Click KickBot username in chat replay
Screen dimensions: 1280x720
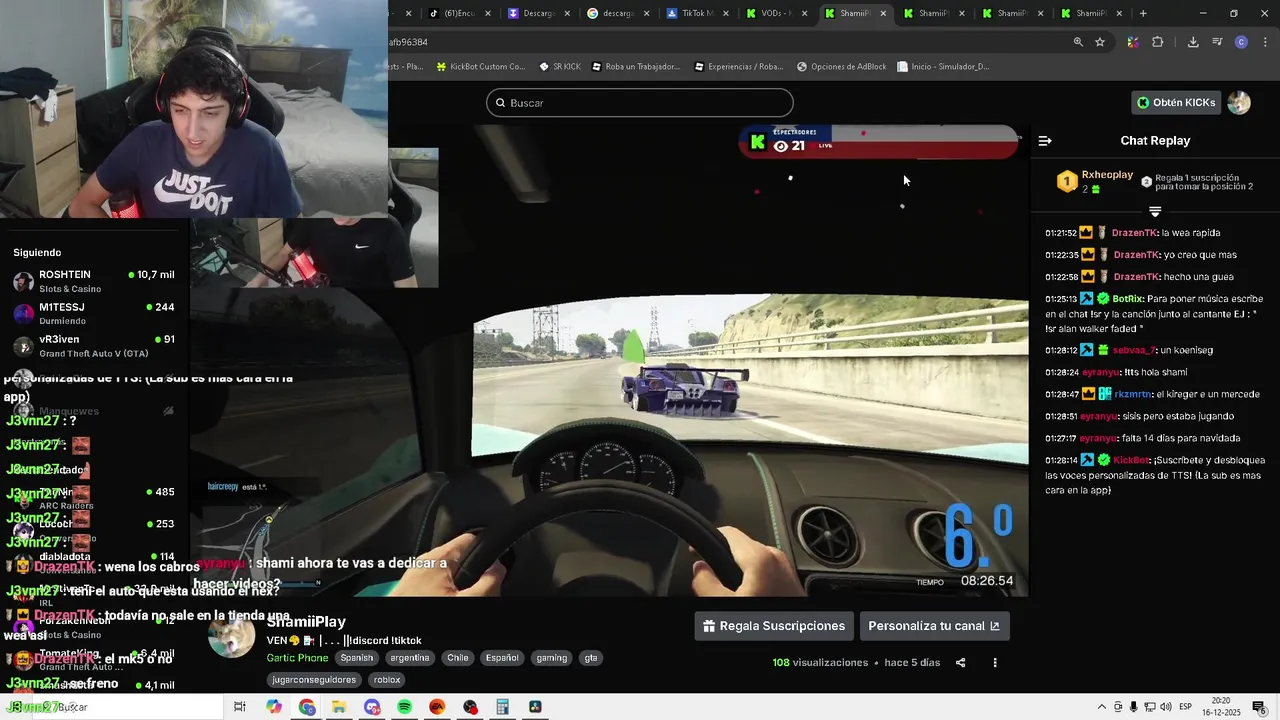point(1131,460)
